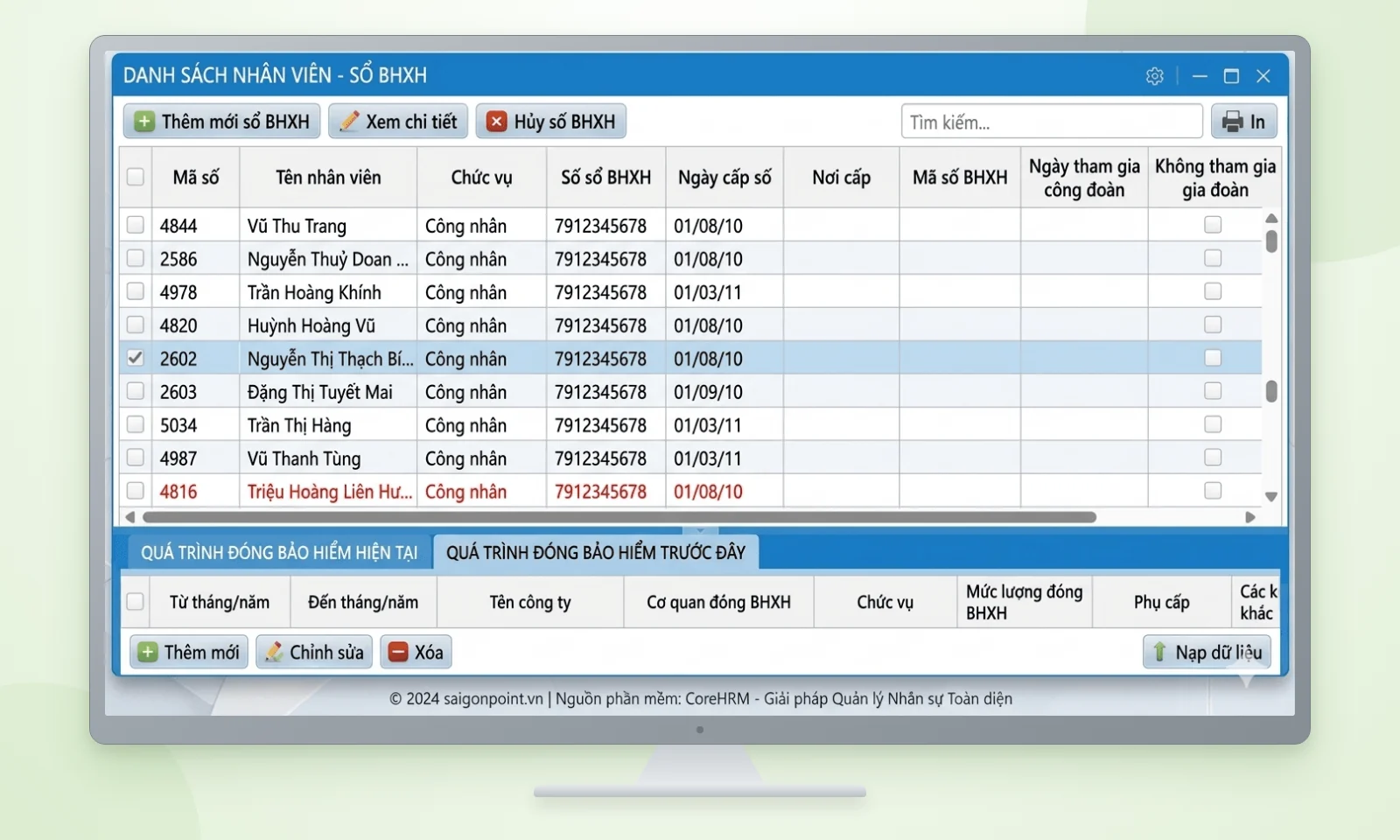1400x840 pixels.
Task: Sort by the Tên nhân viên column header
Action: [328, 178]
